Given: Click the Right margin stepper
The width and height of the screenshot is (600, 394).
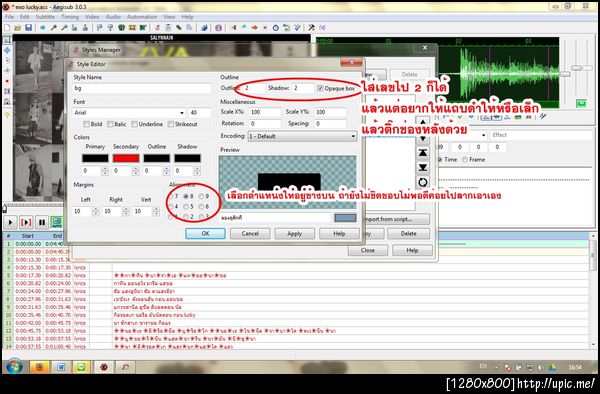Looking at the screenshot, I should pyautogui.click(x=126, y=211).
